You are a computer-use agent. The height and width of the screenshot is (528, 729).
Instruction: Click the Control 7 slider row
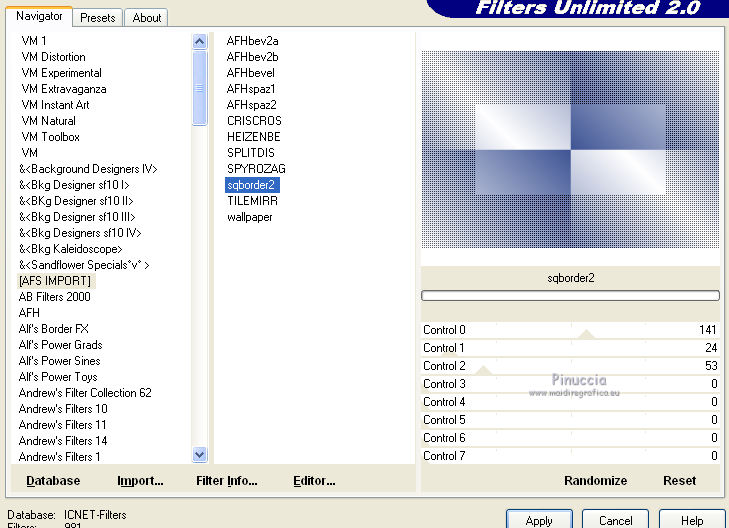[x=570, y=455]
